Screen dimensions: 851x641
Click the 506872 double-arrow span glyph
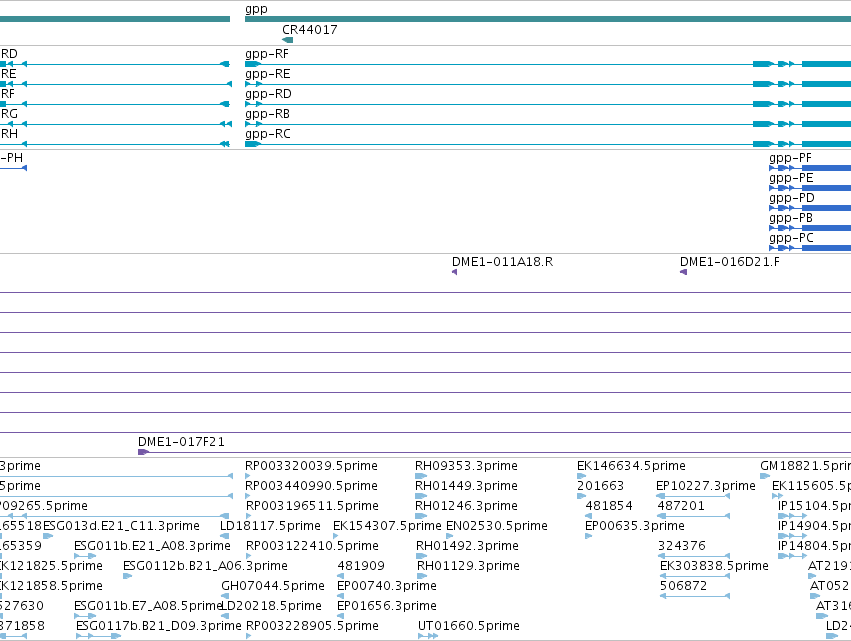(695, 596)
